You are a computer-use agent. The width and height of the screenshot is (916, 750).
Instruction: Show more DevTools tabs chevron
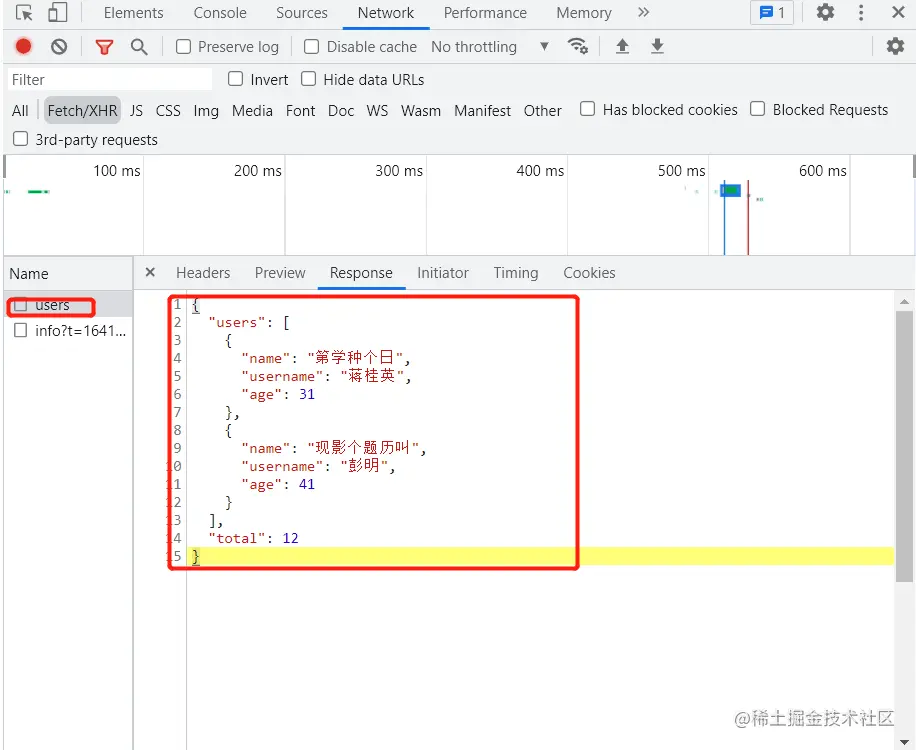coord(643,12)
